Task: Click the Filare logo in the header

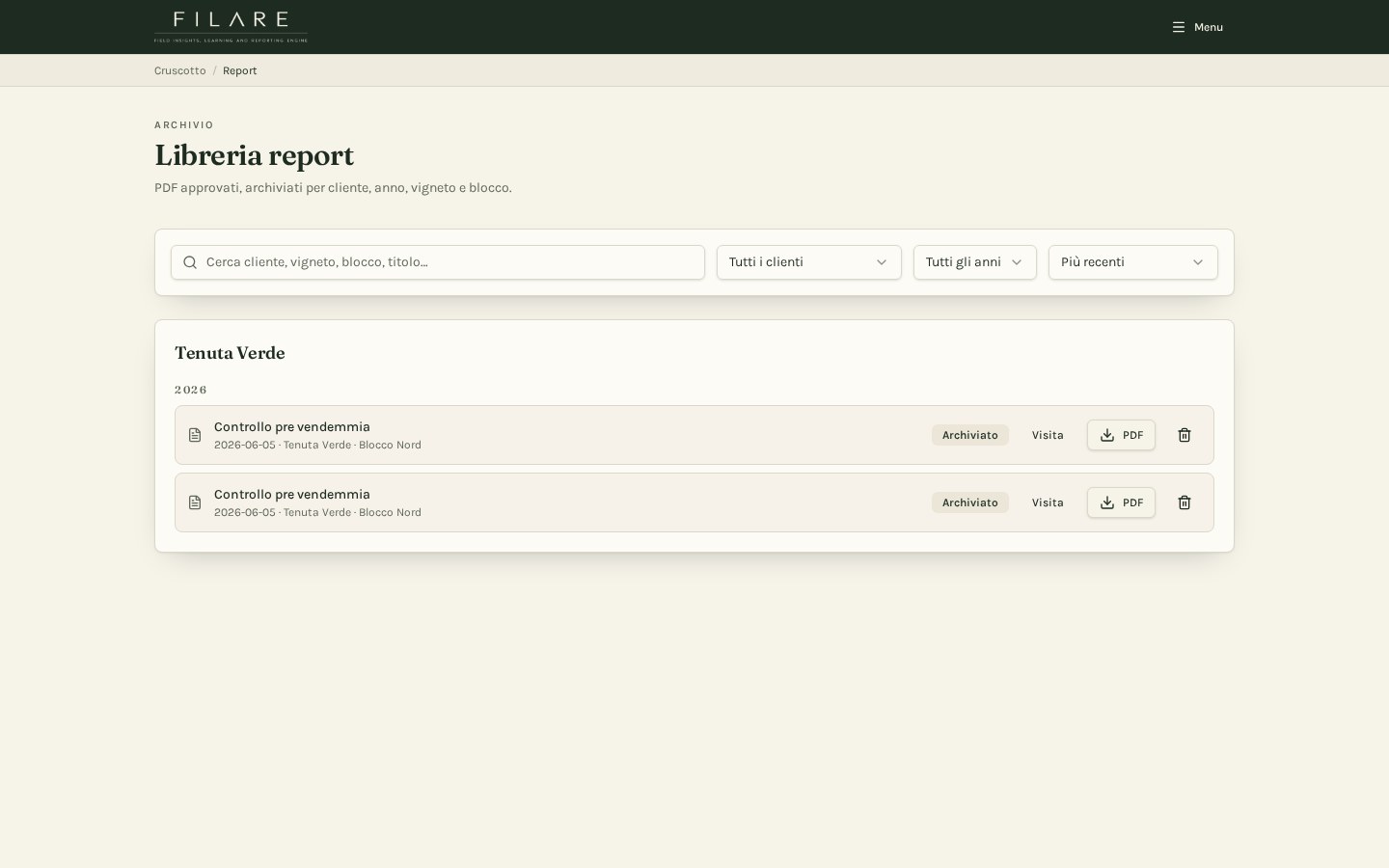Action: click(x=231, y=27)
